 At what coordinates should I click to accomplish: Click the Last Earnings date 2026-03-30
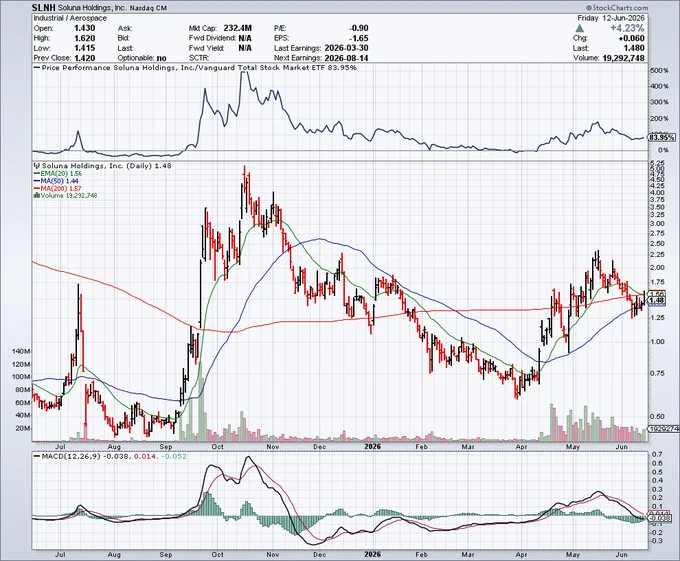346,48
